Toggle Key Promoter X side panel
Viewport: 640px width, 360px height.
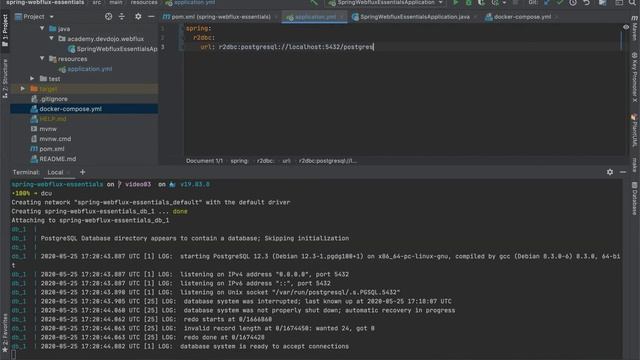[x=635, y=77]
